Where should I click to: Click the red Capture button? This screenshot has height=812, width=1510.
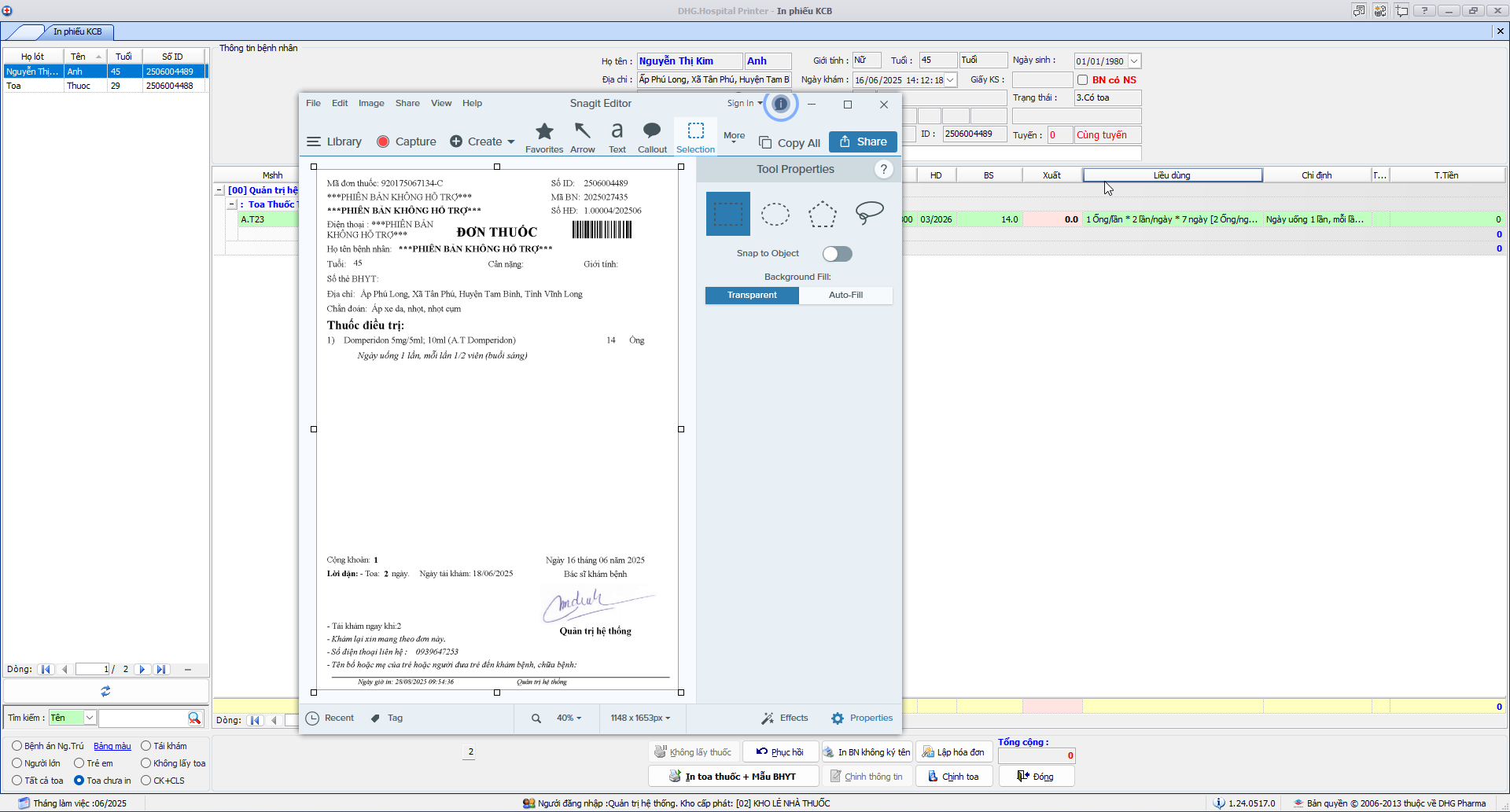[x=406, y=141]
